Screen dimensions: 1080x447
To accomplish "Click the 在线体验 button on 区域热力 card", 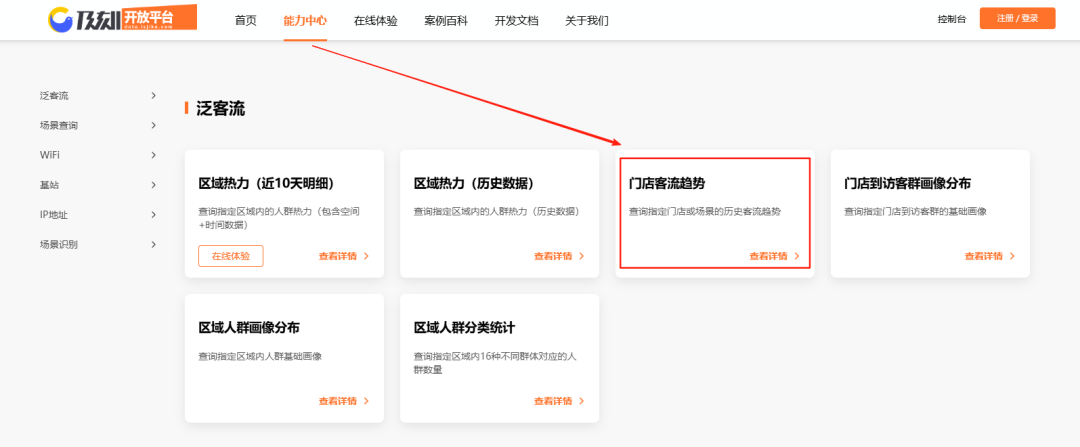I will pyautogui.click(x=231, y=256).
